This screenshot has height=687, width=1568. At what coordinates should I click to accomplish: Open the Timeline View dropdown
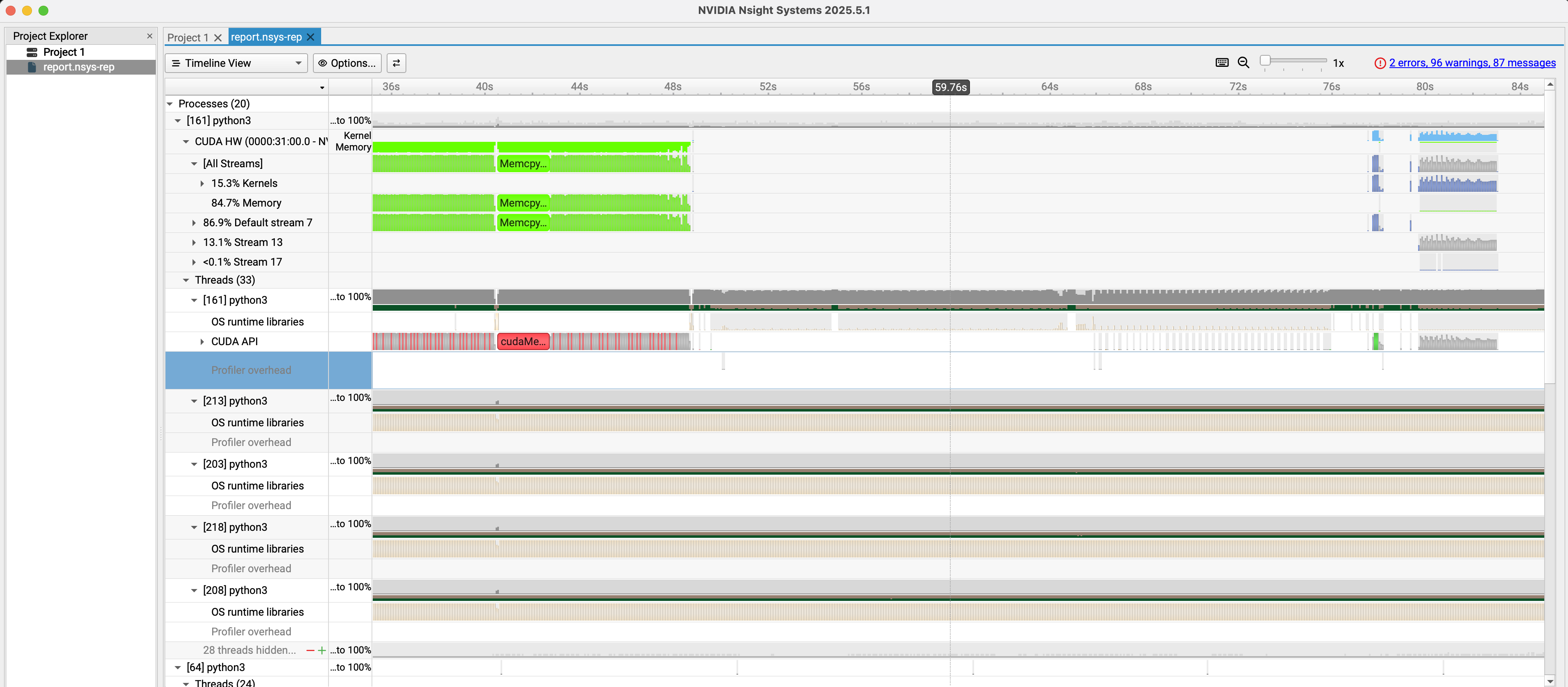click(236, 64)
